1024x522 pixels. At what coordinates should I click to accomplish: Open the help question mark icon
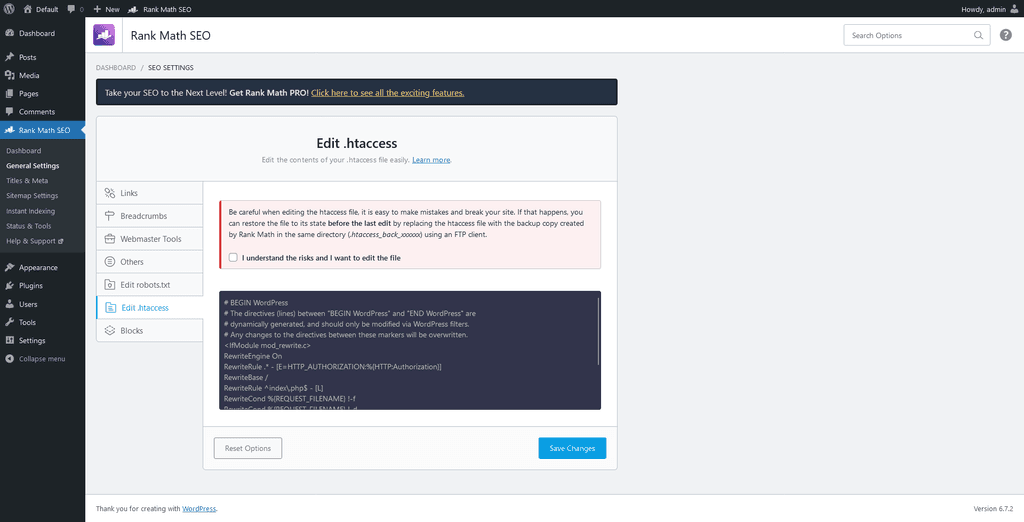(1006, 35)
